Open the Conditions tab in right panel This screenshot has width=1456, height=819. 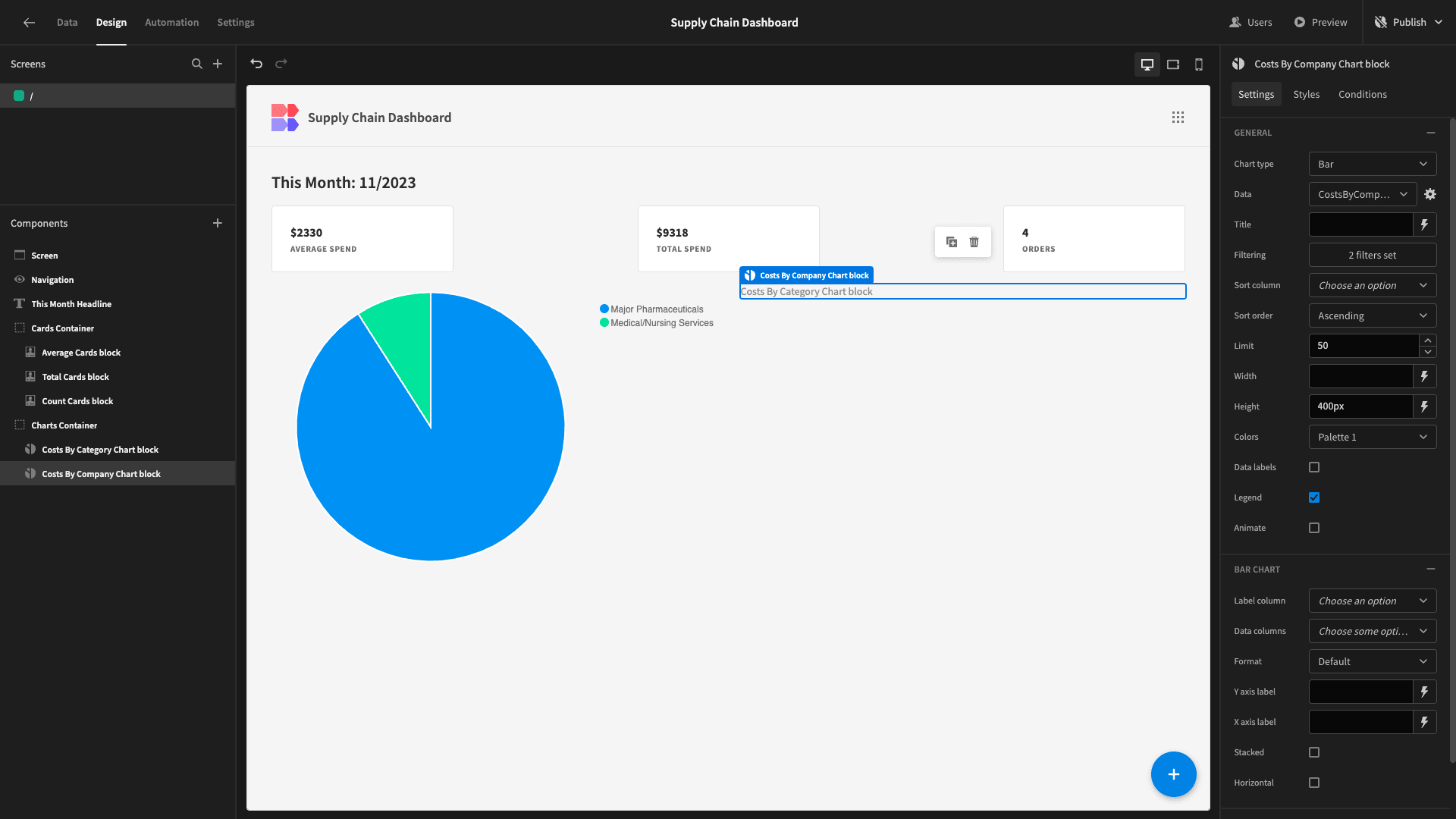(x=1362, y=94)
